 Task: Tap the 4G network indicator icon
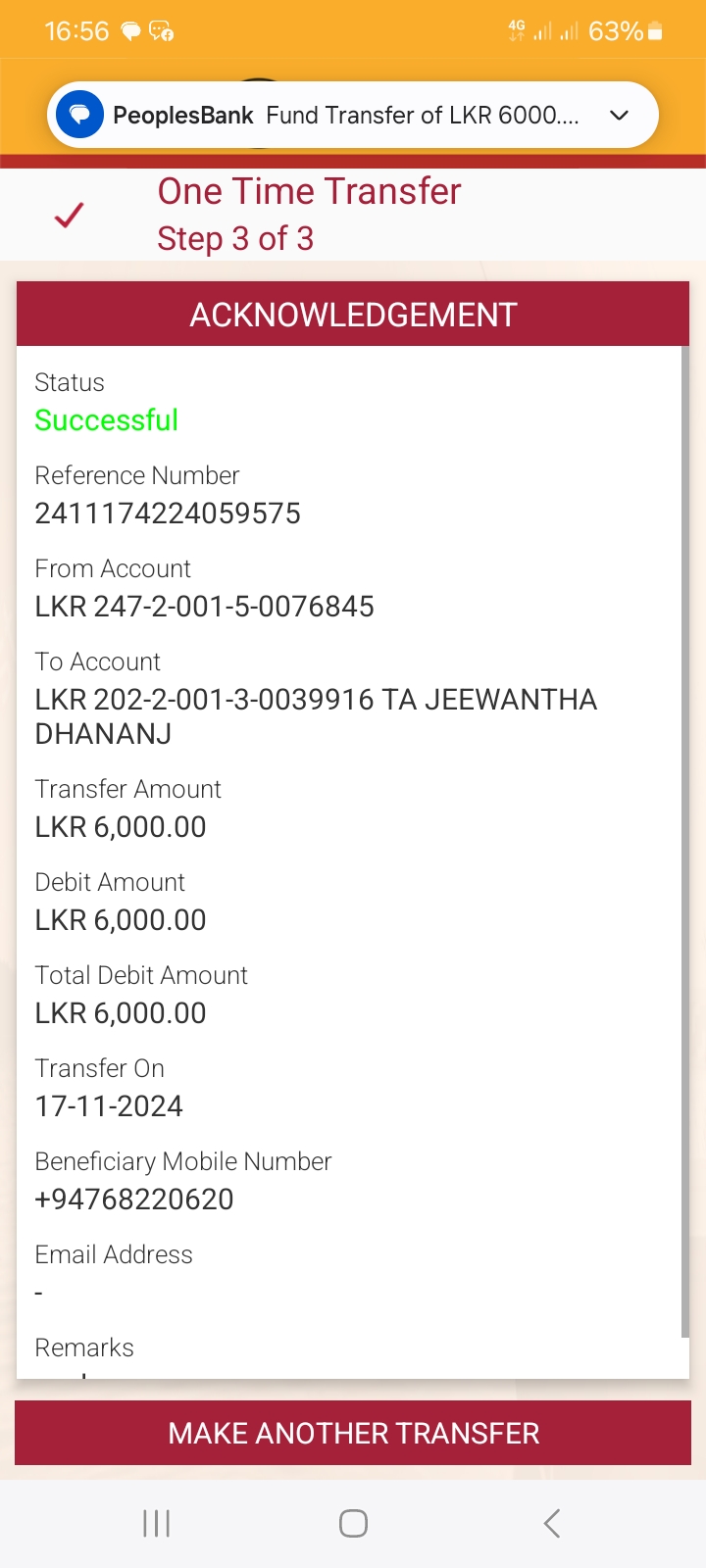(517, 29)
